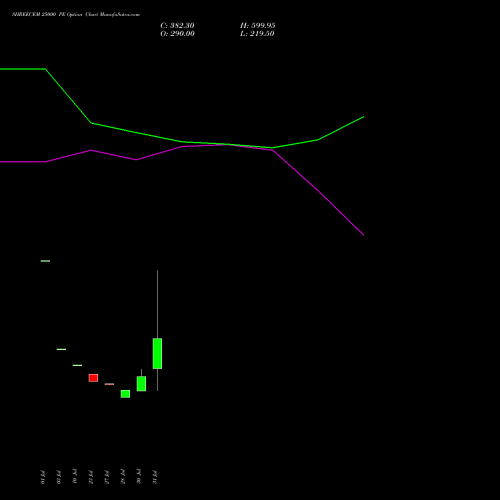
Task: Click the thin red candle for 27 Jul
Action: [109, 384]
